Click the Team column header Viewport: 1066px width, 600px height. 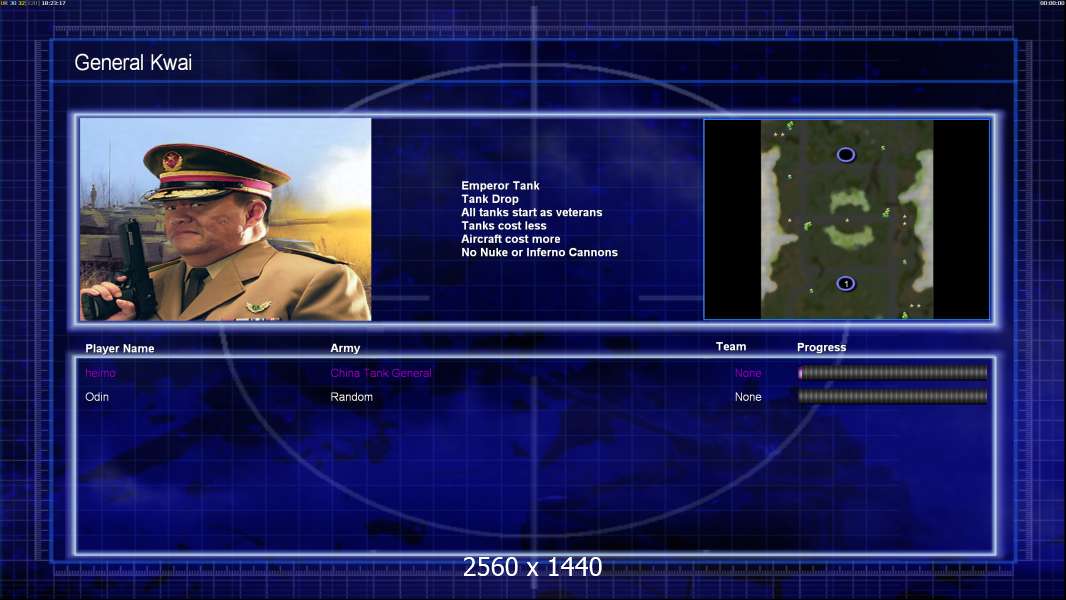(x=731, y=347)
